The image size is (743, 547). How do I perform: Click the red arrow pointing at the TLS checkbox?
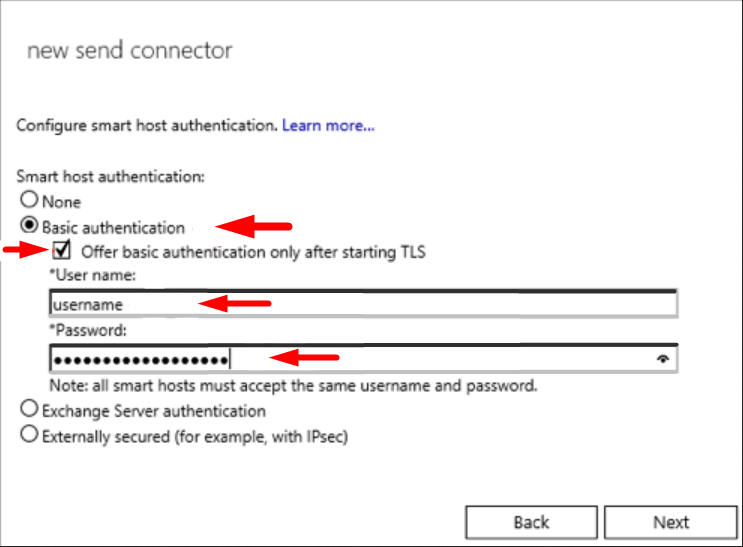(x=26, y=249)
